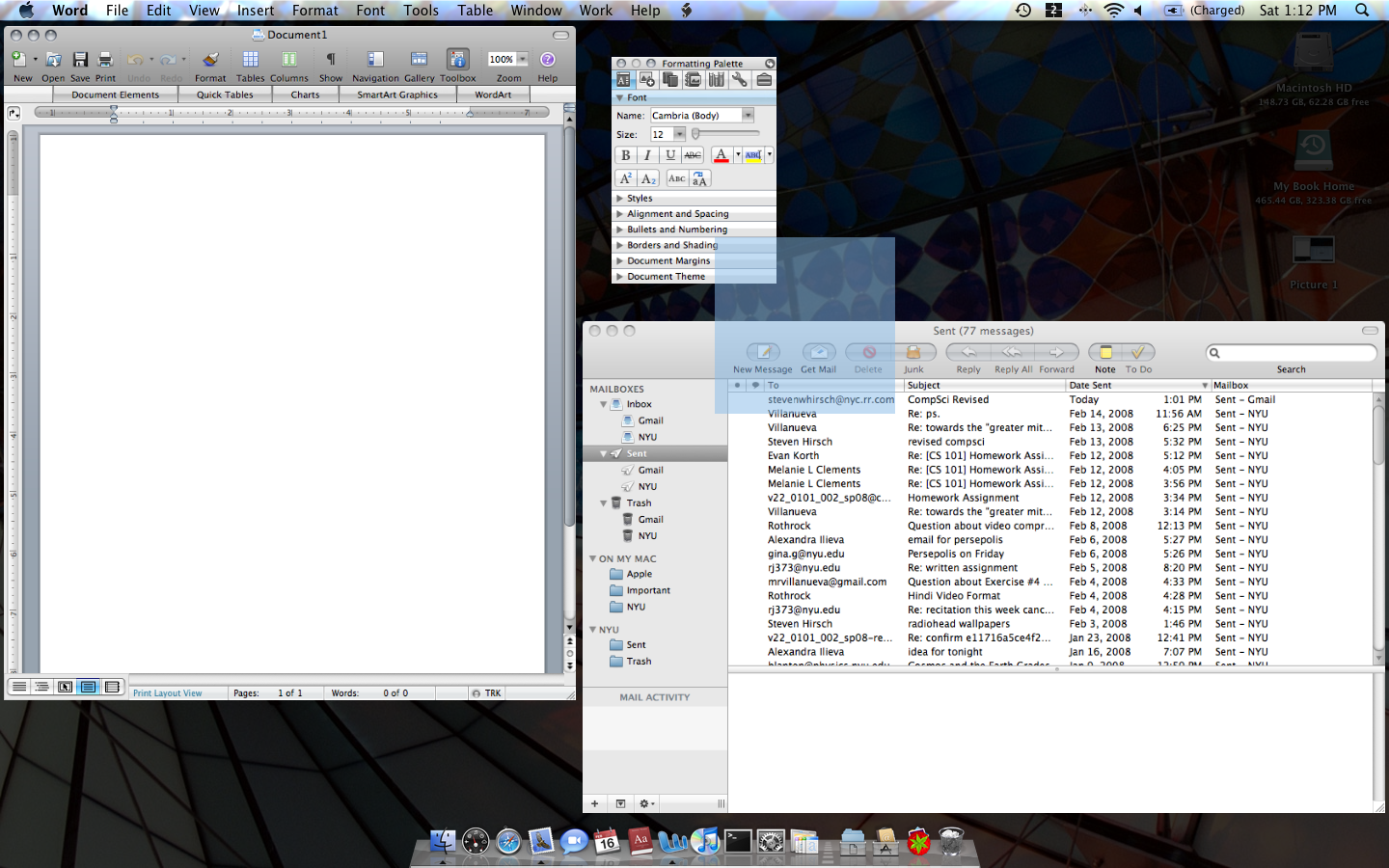The image size is (1389, 868).
Task: Click the highlight color button in Formatting Palette
Action: point(753,155)
